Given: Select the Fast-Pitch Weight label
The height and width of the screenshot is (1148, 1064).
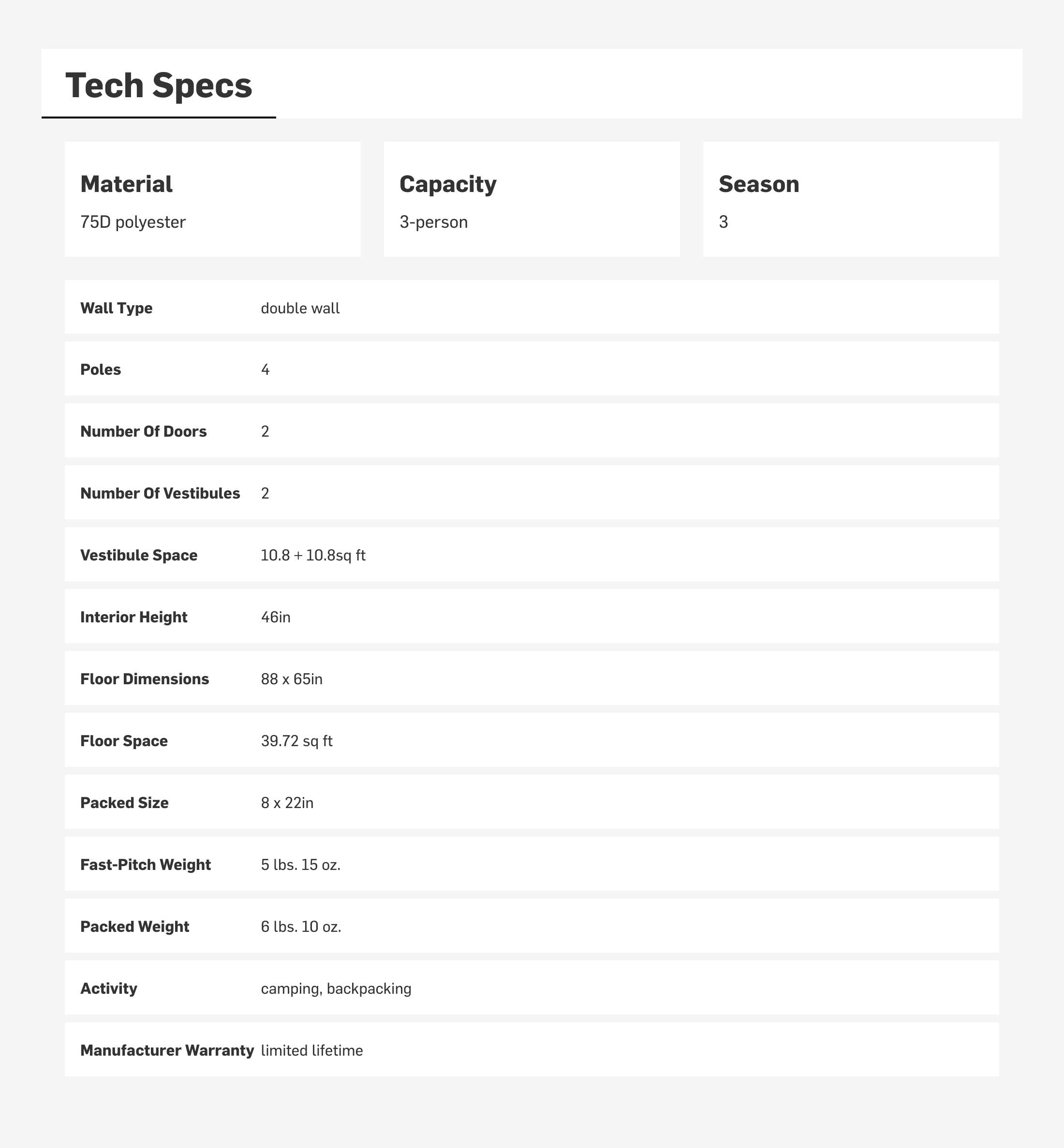Looking at the screenshot, I should 146,865.
